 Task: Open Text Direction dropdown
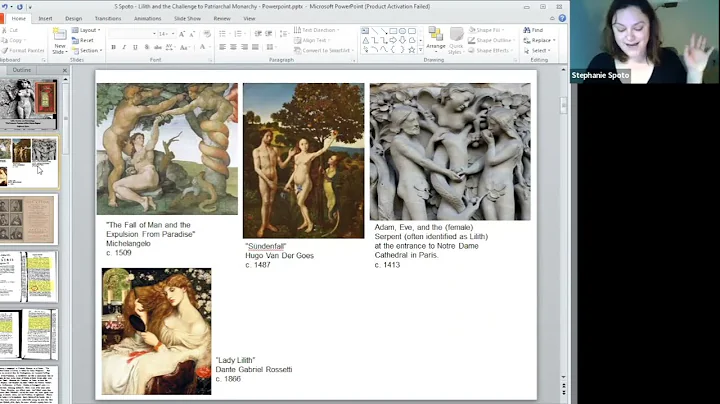317,30
